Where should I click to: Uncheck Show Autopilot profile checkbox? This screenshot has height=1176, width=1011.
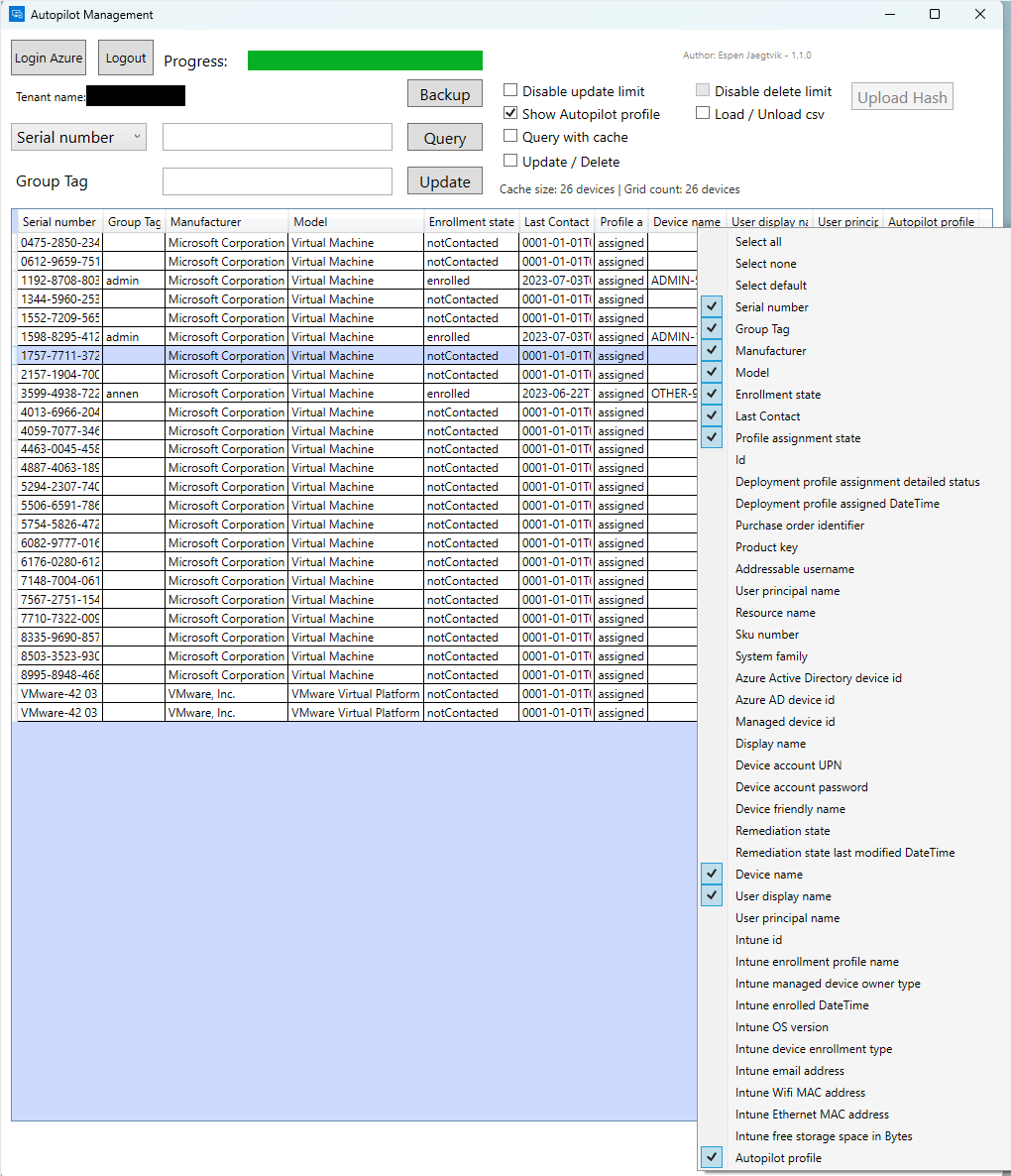pos(510,113)
